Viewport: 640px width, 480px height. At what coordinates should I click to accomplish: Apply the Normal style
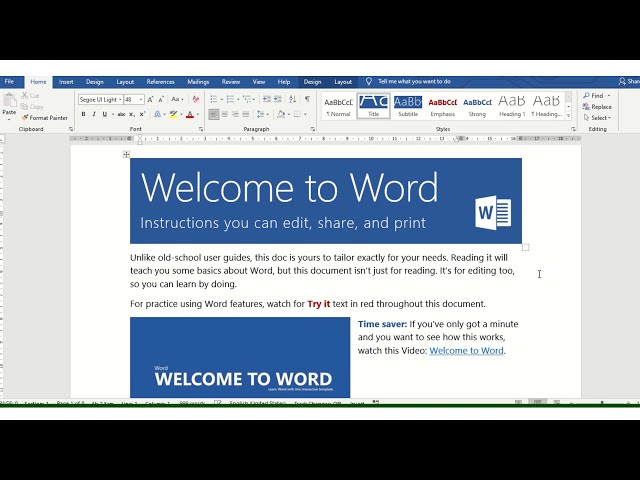[338, 106]
